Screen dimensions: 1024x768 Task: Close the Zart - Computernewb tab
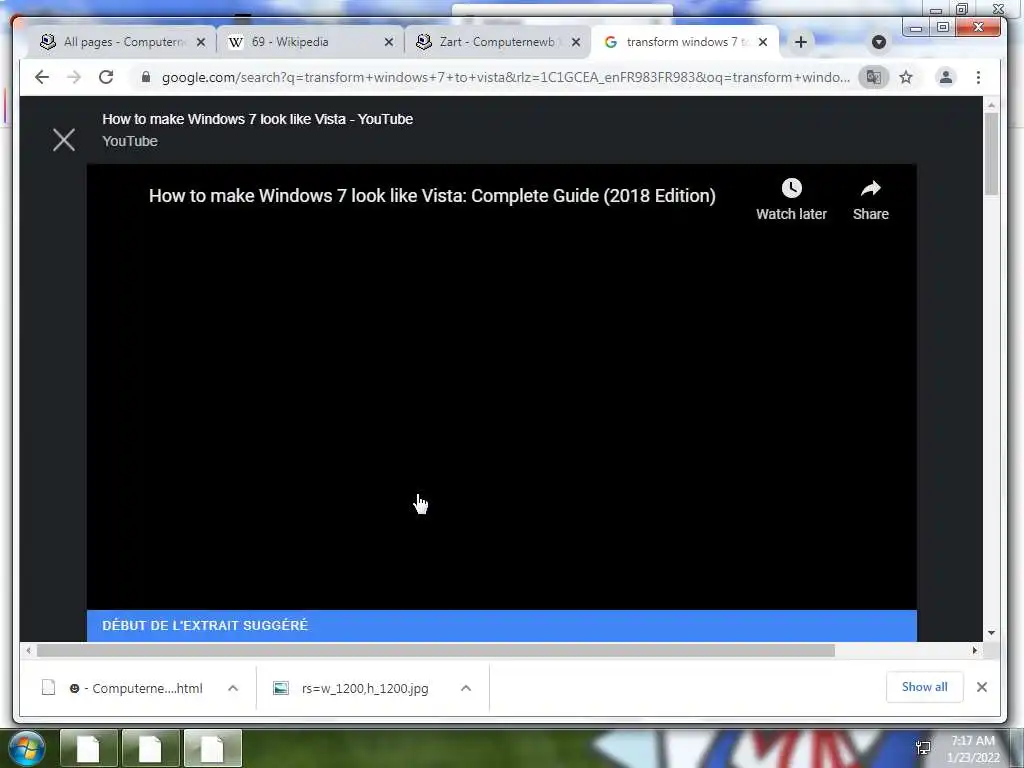tap(575, 42)
